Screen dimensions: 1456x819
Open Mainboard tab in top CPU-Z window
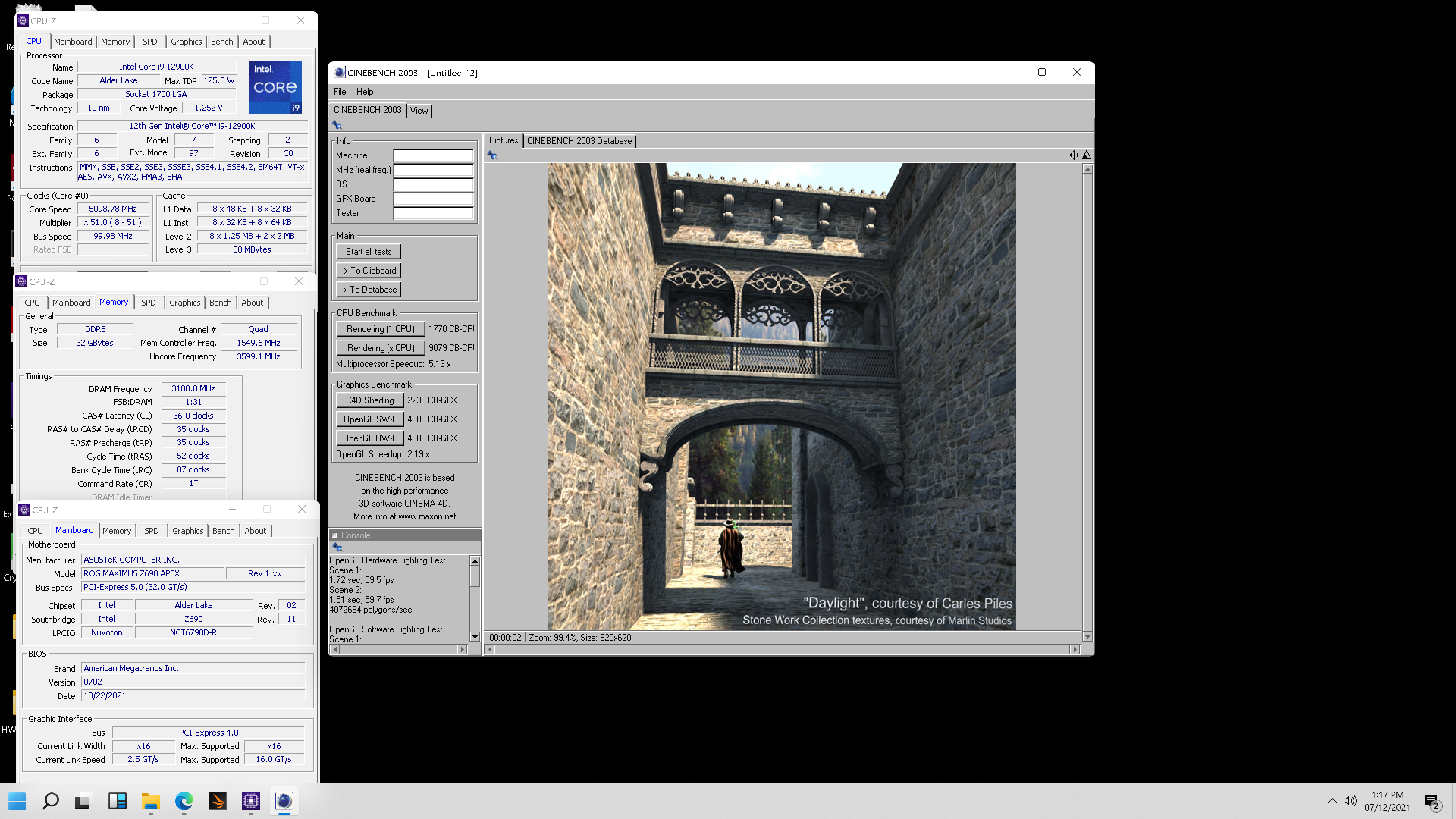click(x=73, y=42)
